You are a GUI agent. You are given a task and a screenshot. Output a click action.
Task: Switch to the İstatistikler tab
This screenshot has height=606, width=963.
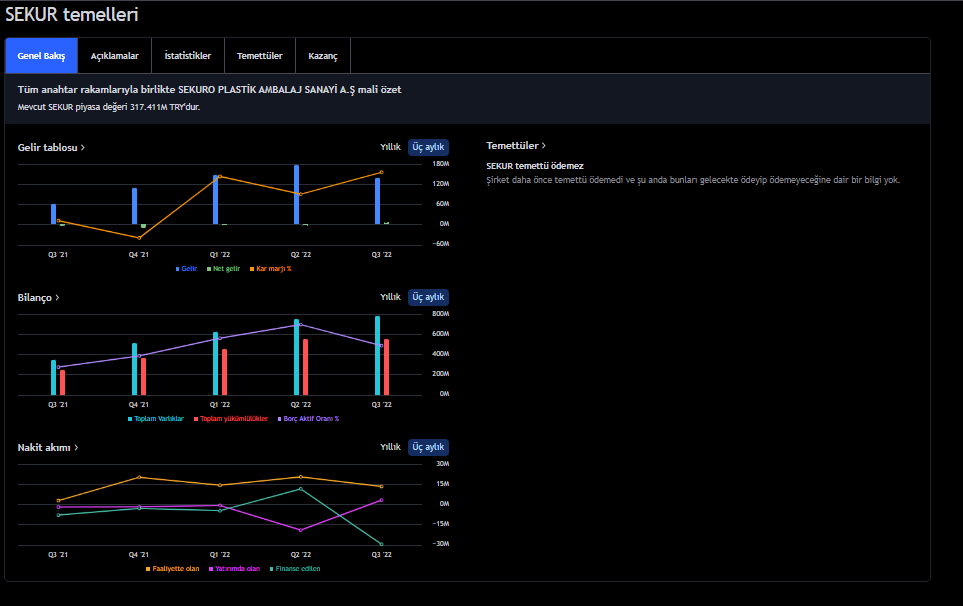[x=188, y=56]
